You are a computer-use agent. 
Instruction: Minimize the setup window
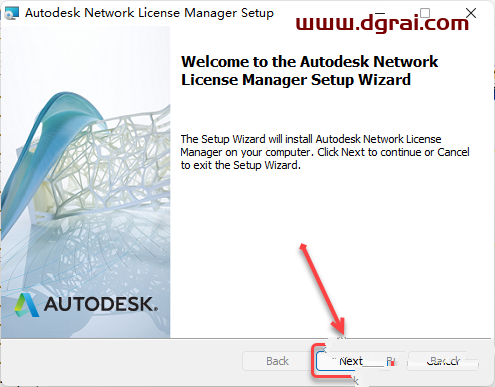[x=380, y=13]
